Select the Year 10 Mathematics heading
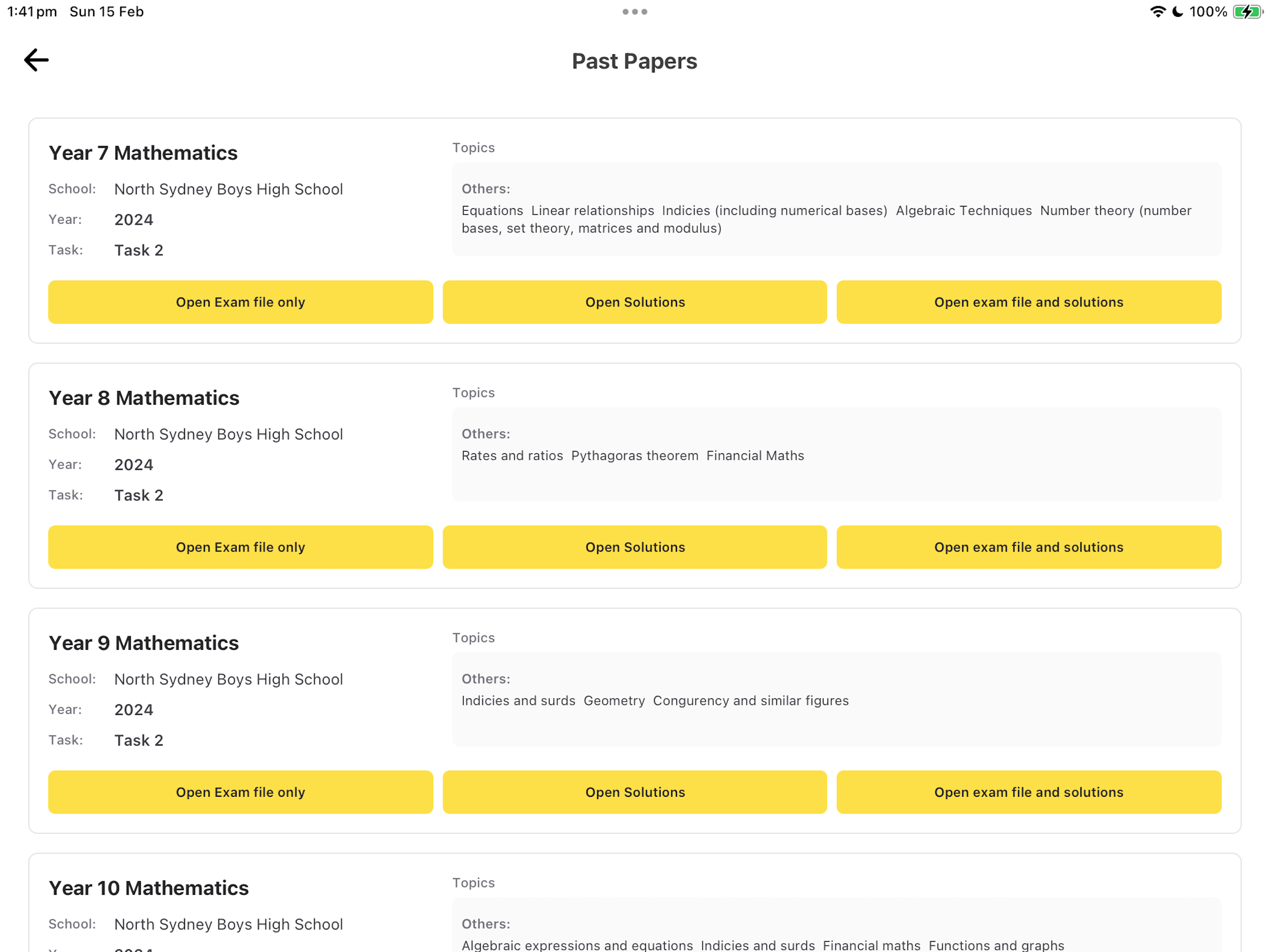The width and height of the screenshot is (1270, 952). (149, 888)
